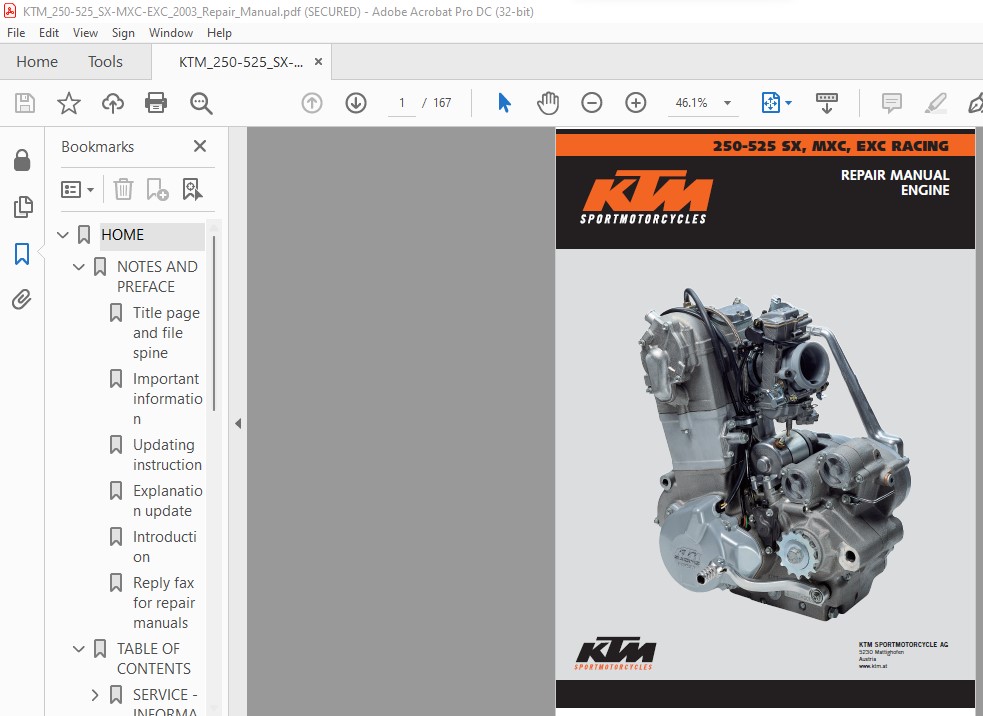Screen dimensions: 983x716
Task: Click the KTM engine photo on page
Action: (774, 455)
